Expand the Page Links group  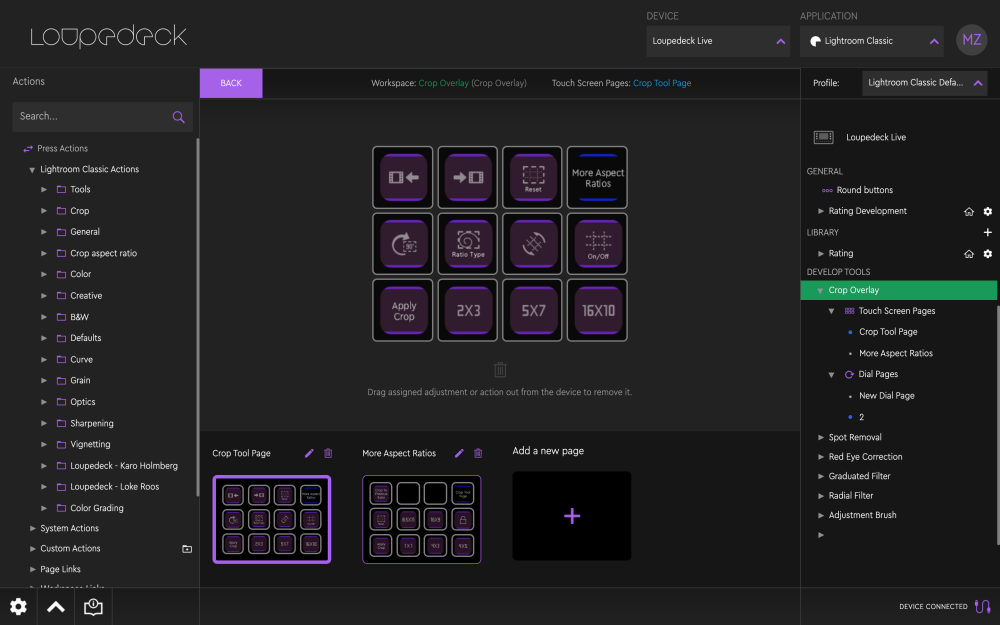33,569
